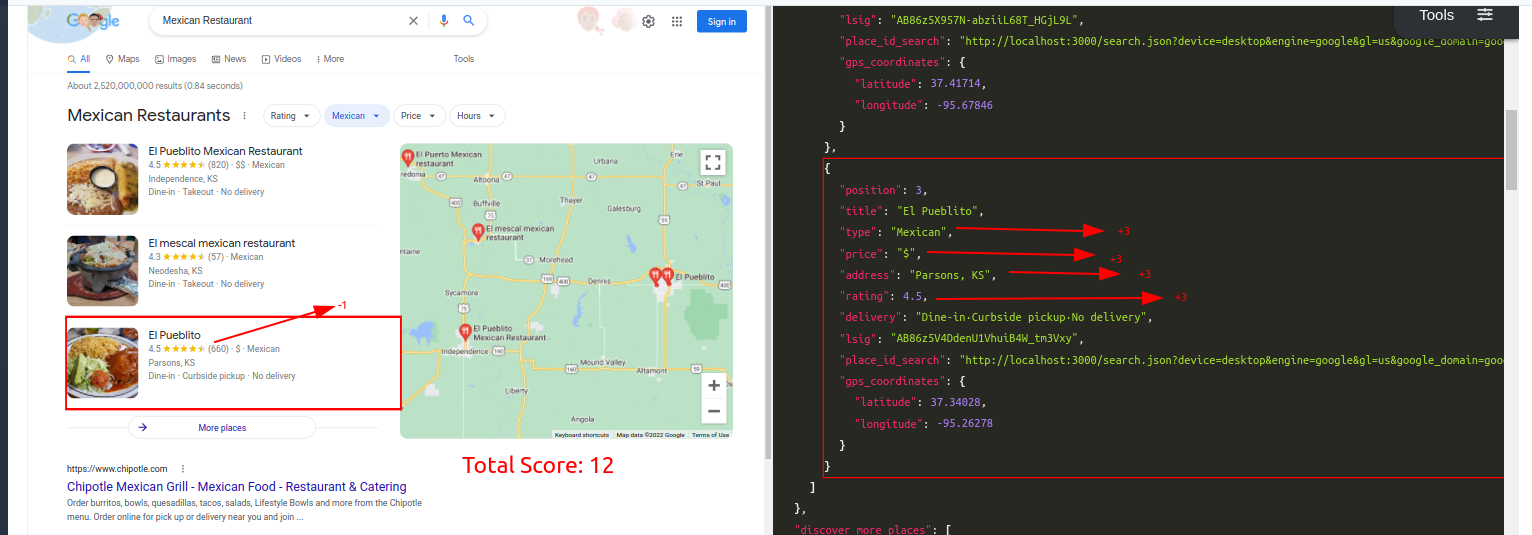Open the three-dot menu next to chipotle.com URL
The image size is (1532, 535).
[182, 469]
